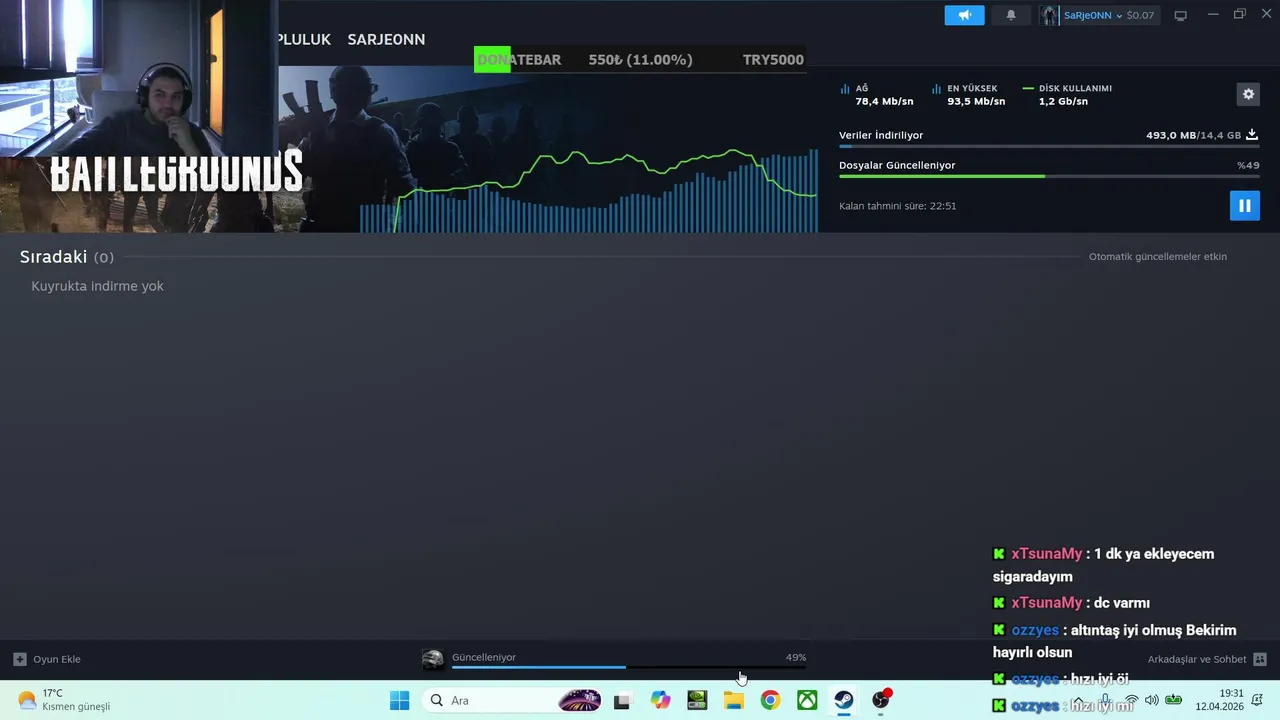Viewport: 1280px width, 720px height.
Task: Switch to Big Picture mode monitor icon
Action: coord(1180,15)
